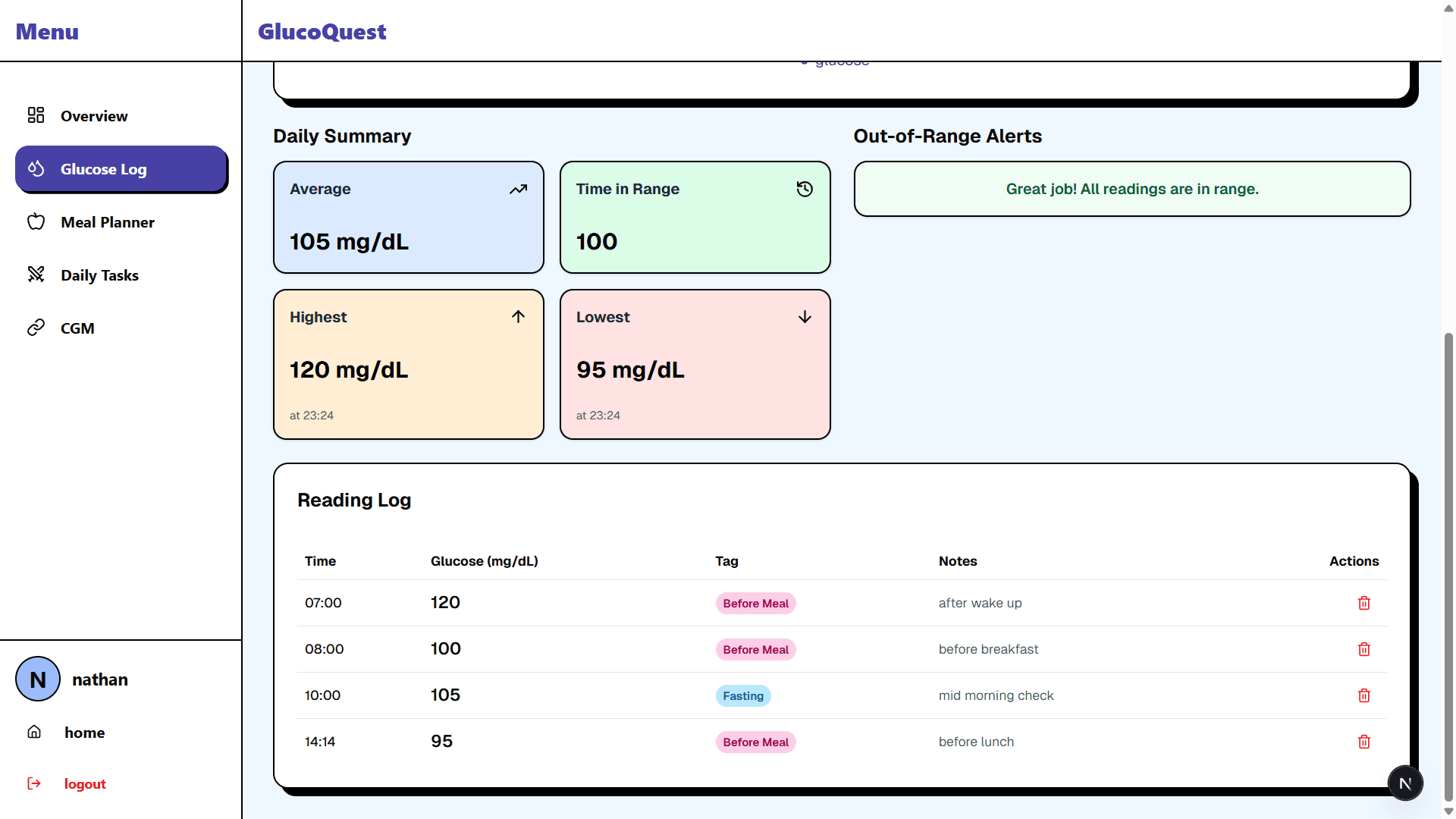Delete the 14:14 before lunch reading
The image size is (1456, 819).
(1363, 742)
